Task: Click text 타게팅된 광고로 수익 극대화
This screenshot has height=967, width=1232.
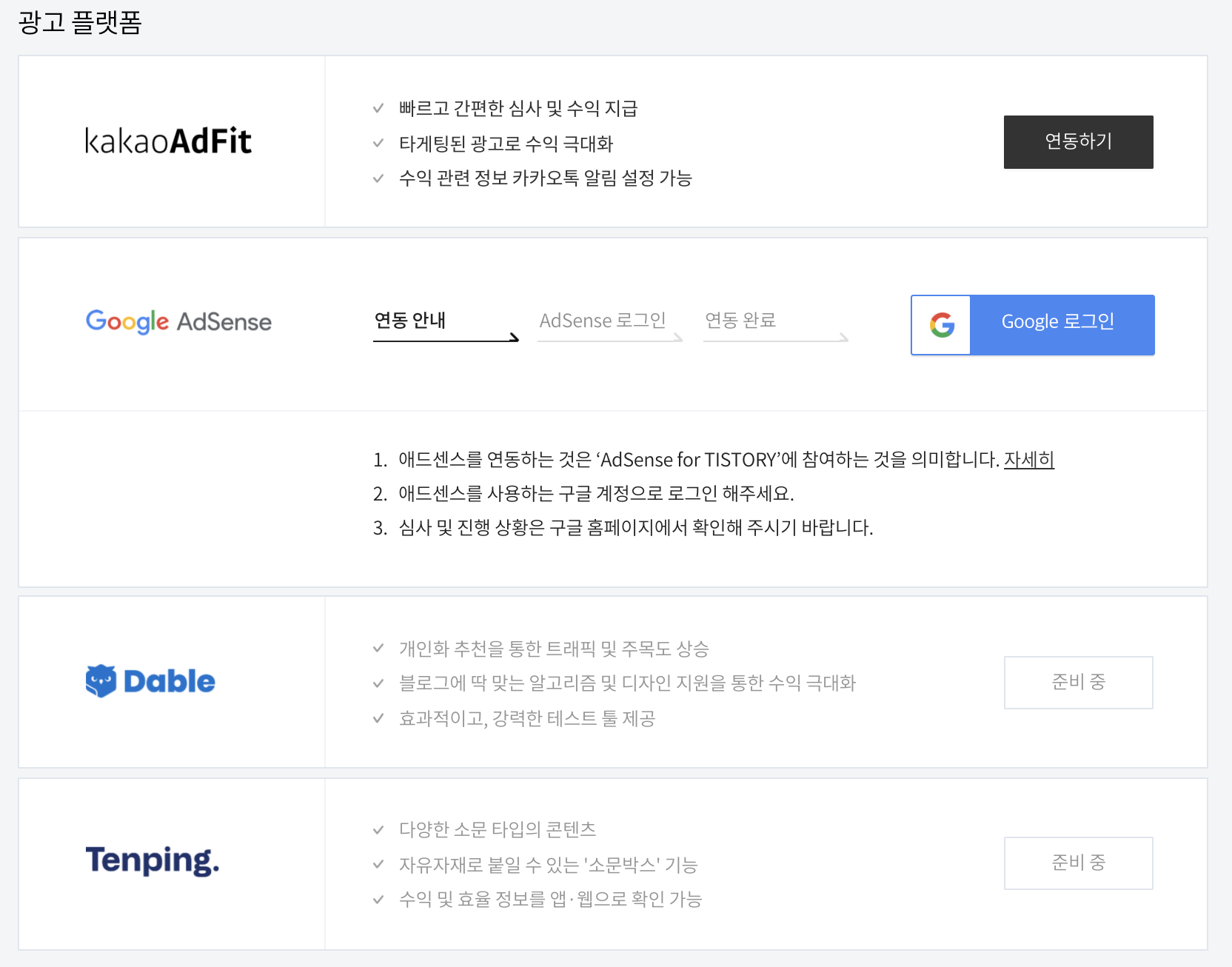Action: 506,144
